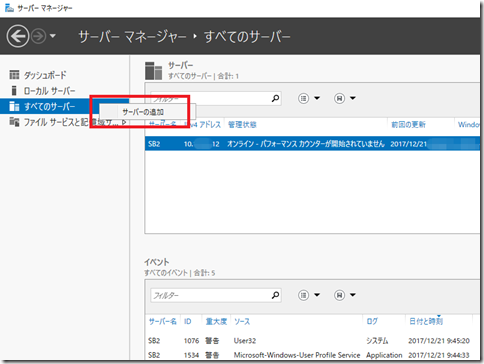Open the navigation history dropdown arrow
The image size is (484, 364).
point(53,36)
